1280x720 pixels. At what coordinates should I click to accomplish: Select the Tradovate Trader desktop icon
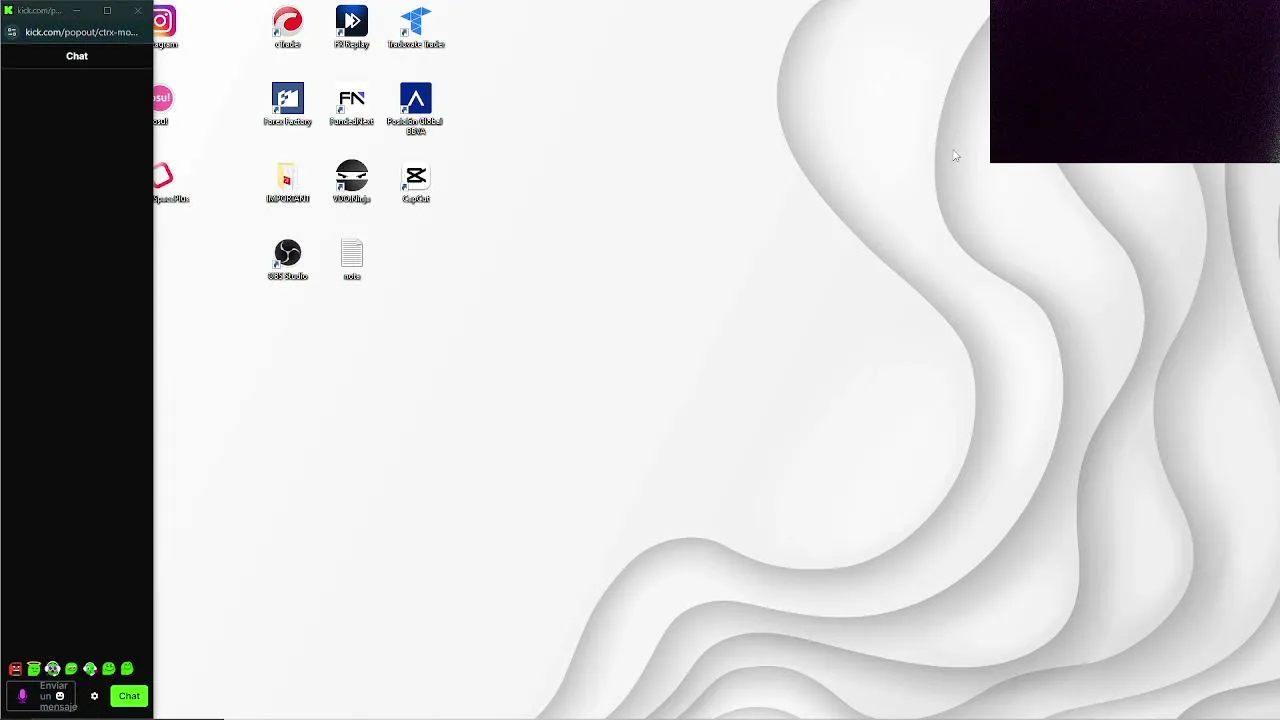(415, 28)
